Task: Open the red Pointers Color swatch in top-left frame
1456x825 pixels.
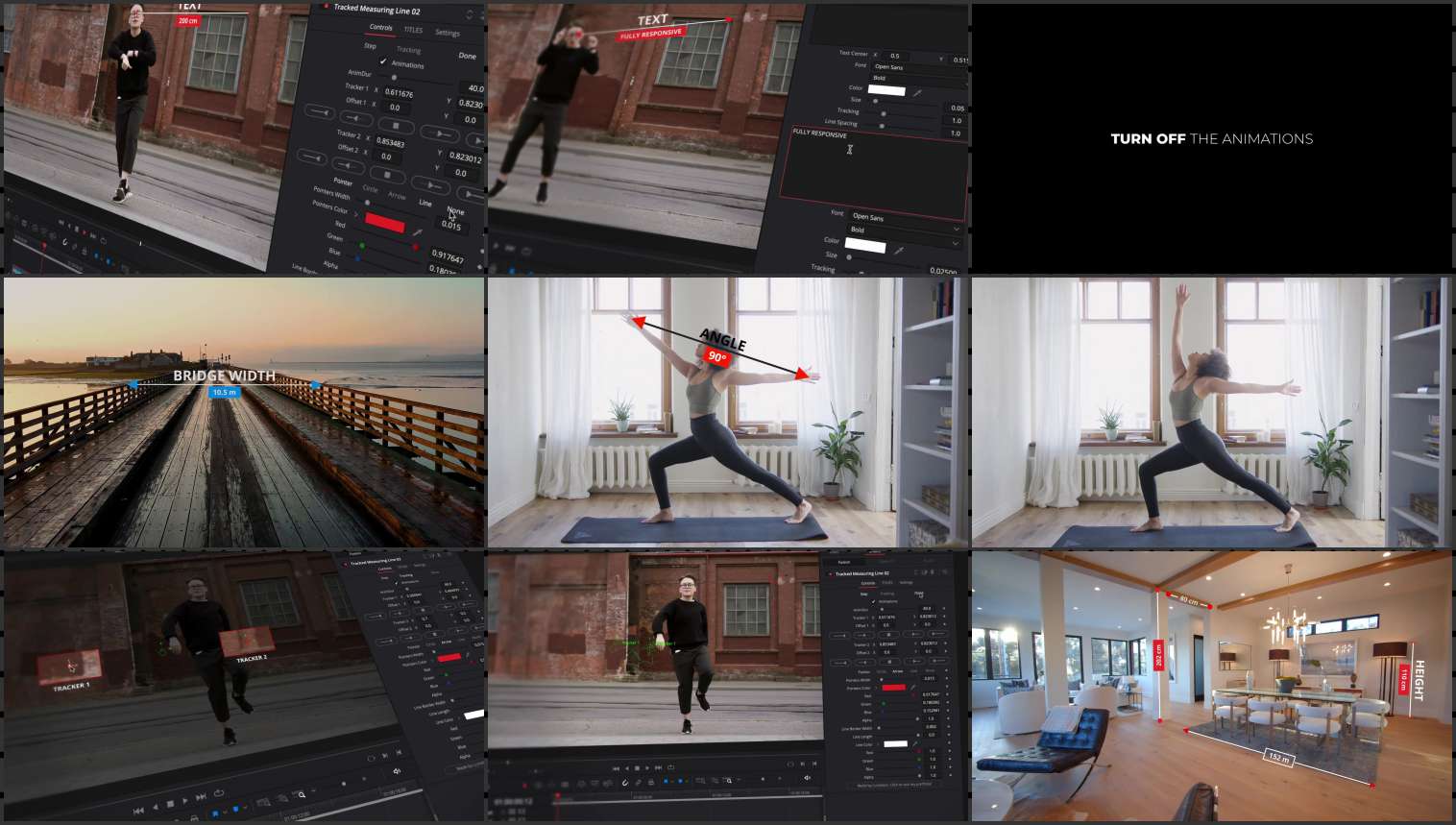Action: 384,223
